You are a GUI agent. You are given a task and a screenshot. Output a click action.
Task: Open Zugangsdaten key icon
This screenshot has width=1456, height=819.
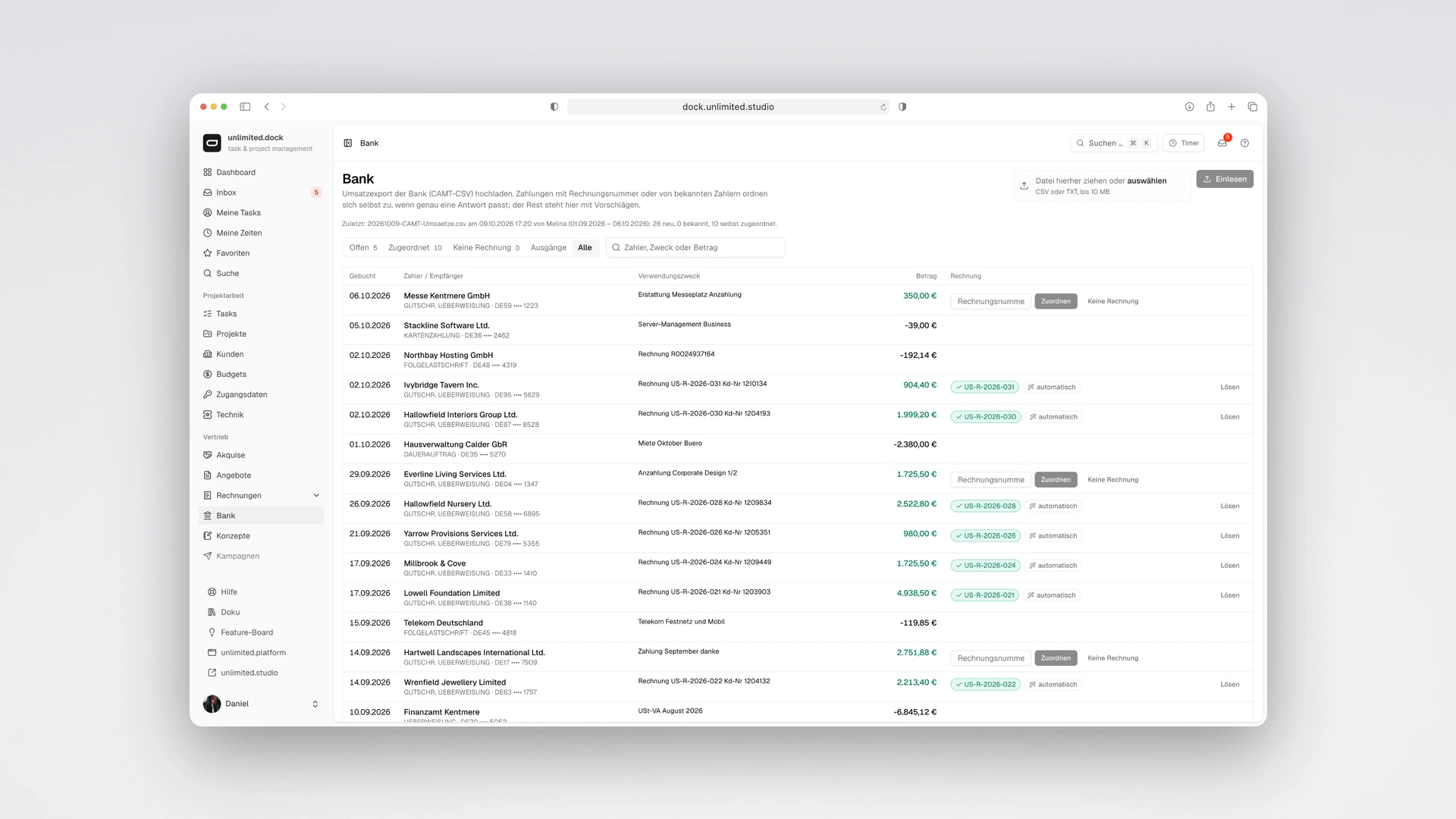click(207, 394)
